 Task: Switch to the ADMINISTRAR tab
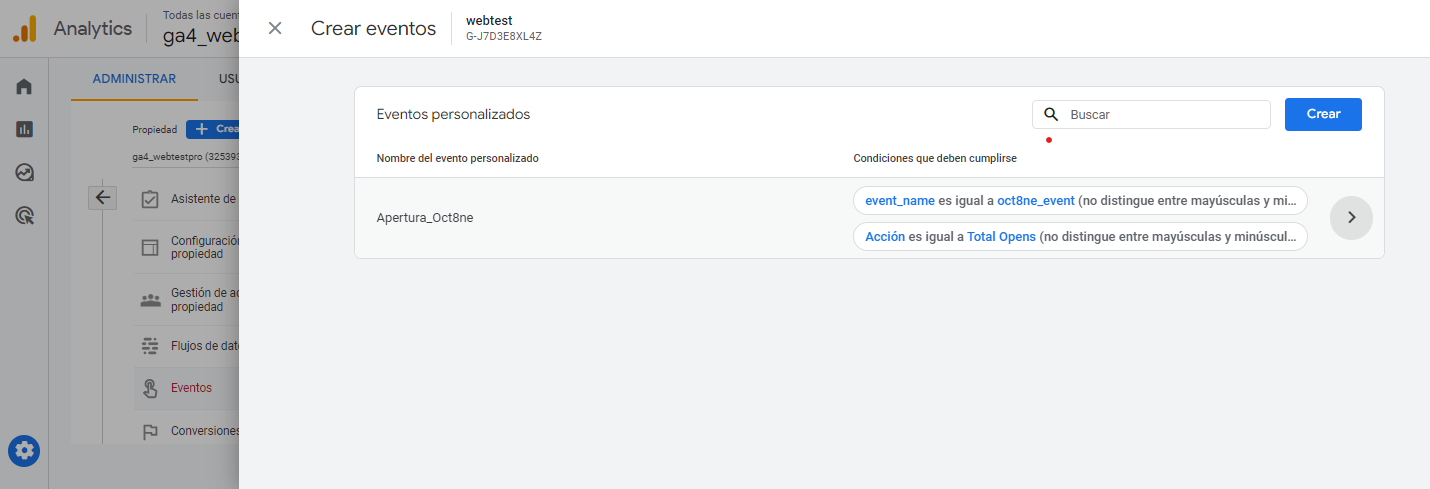134,79
